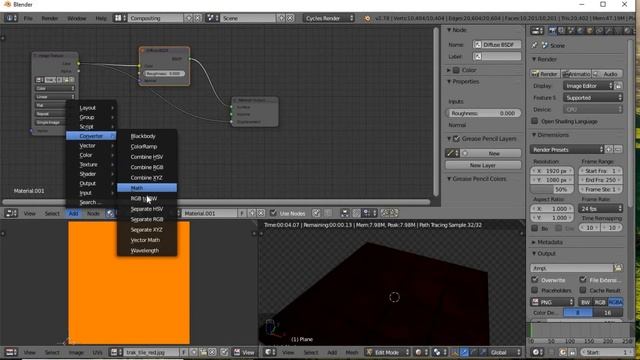Open the Scene properties tab icon

pos(571,31)
